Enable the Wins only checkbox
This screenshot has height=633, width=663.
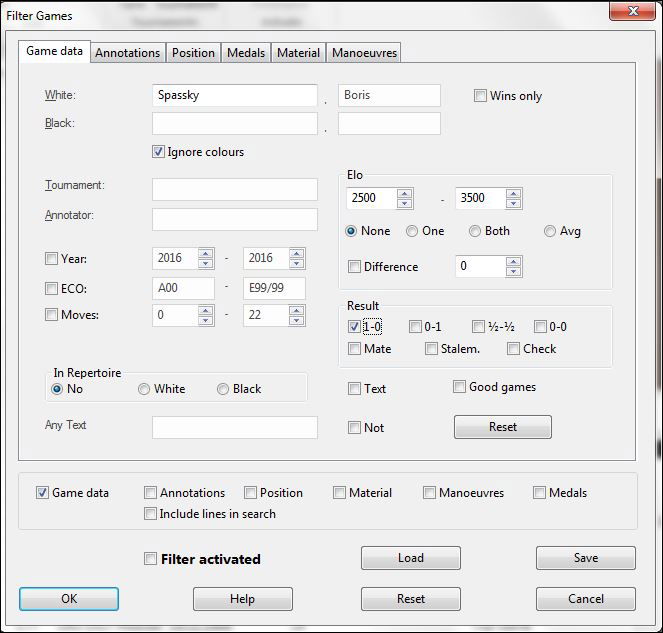point(482,96)
